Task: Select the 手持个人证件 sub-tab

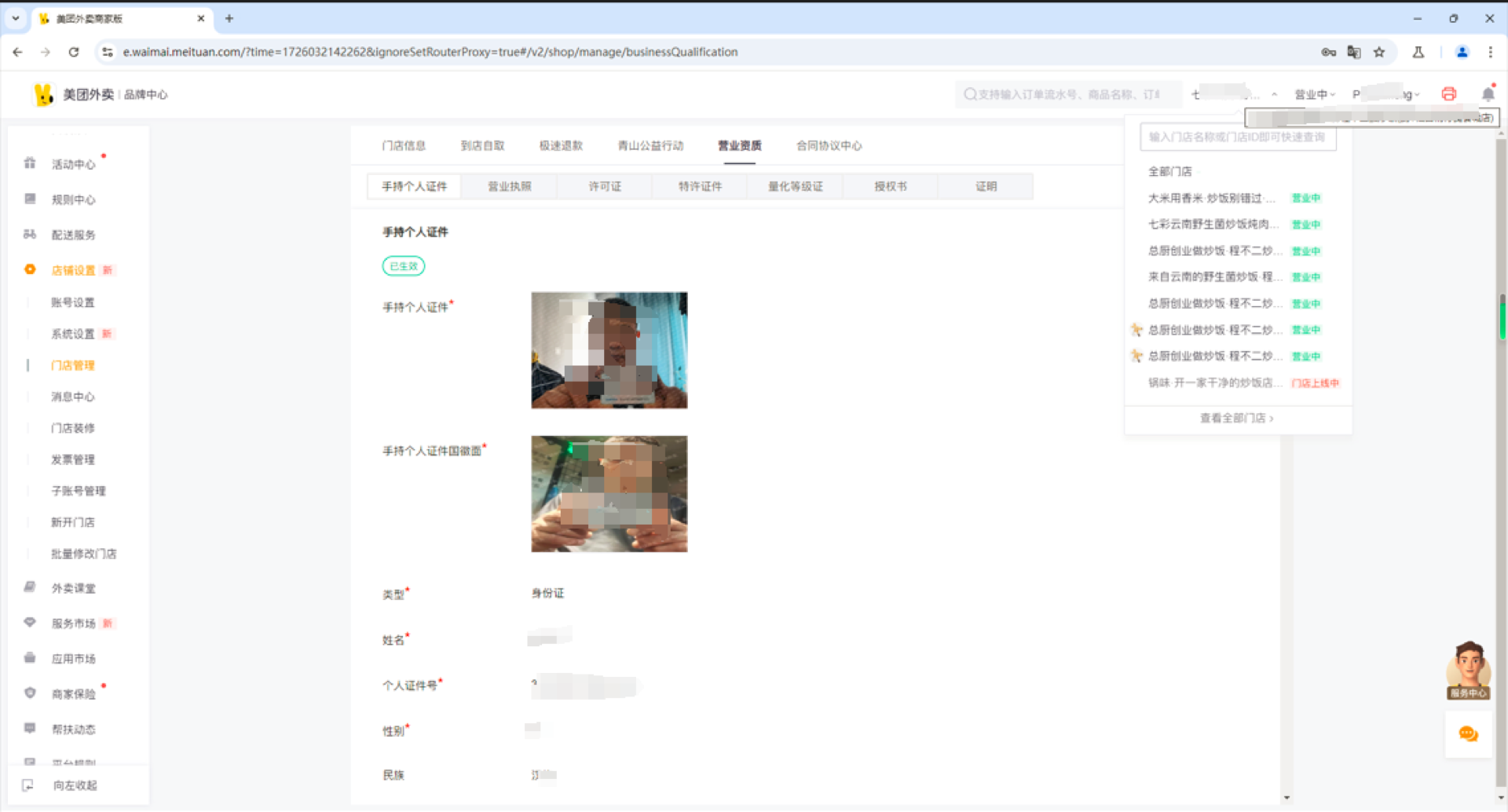Action: pos(415,186)
